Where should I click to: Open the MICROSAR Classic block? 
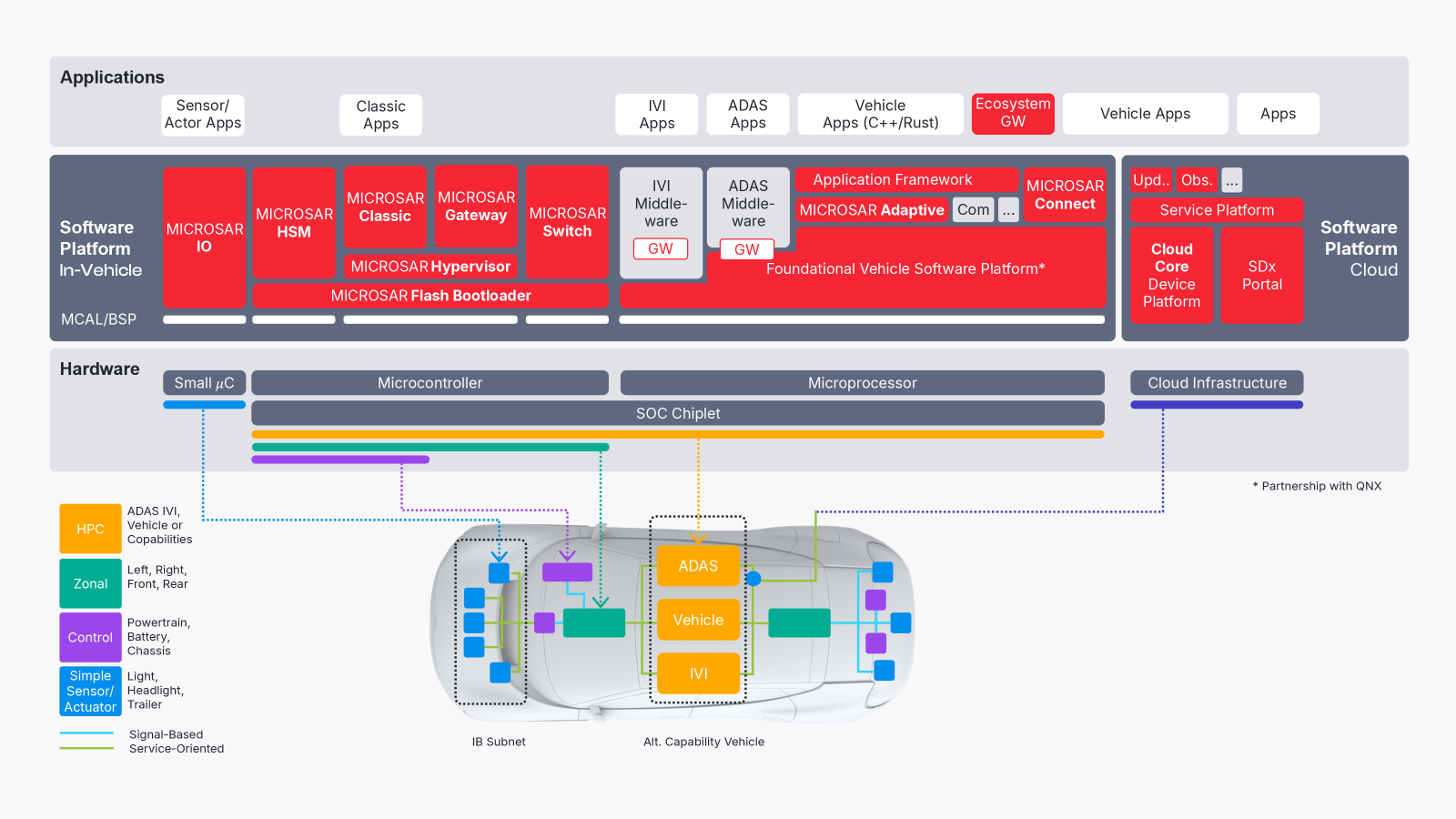click(385, 207)
